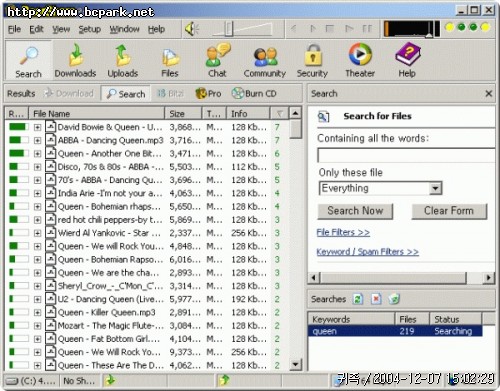Expand the David Bowie & Queen result
Screen dimensions: 500x391
(37, 127)
